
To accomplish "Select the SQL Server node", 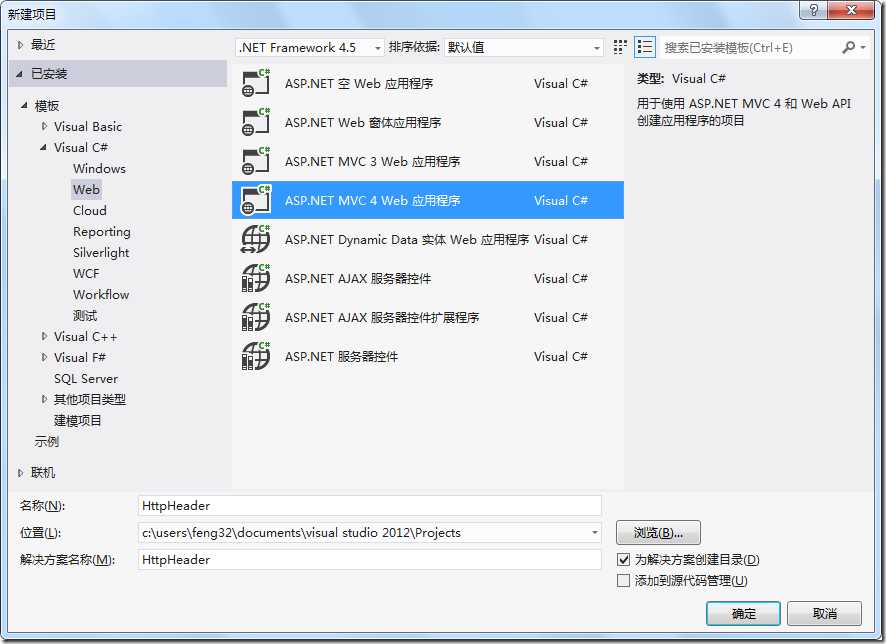I will pyautogui.click(x=86, y=378).
